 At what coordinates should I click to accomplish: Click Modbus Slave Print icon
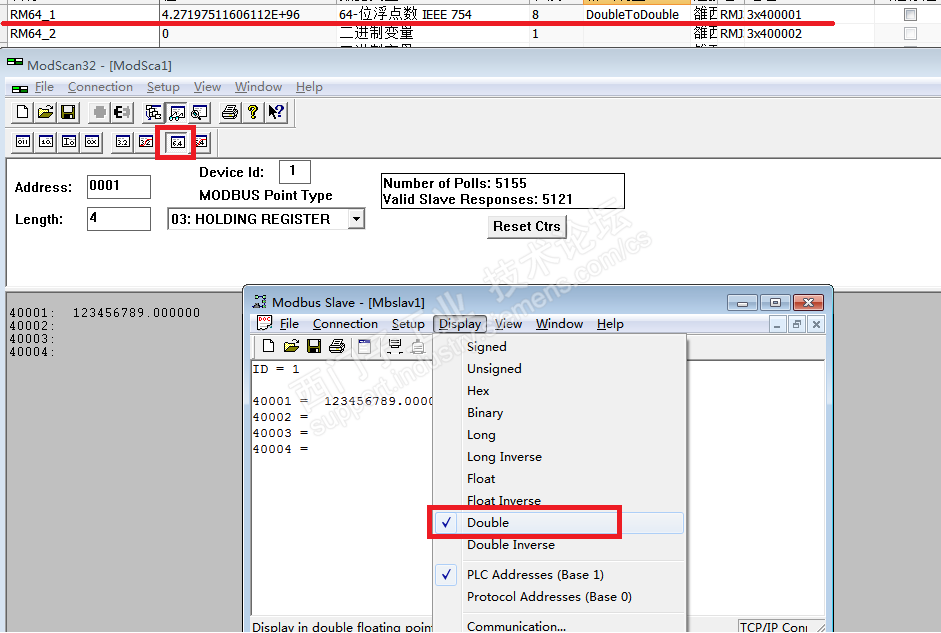(x=337, y=346)
